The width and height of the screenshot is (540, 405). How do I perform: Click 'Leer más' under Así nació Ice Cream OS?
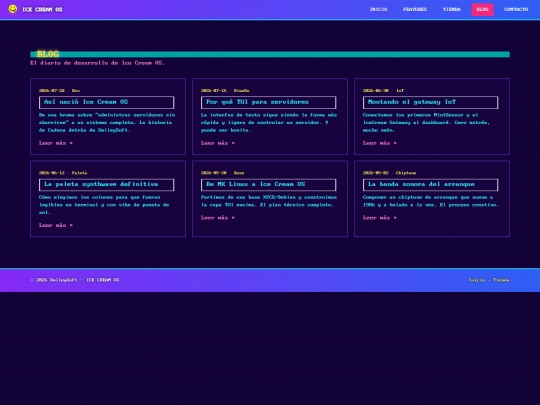tap(56, 143)
